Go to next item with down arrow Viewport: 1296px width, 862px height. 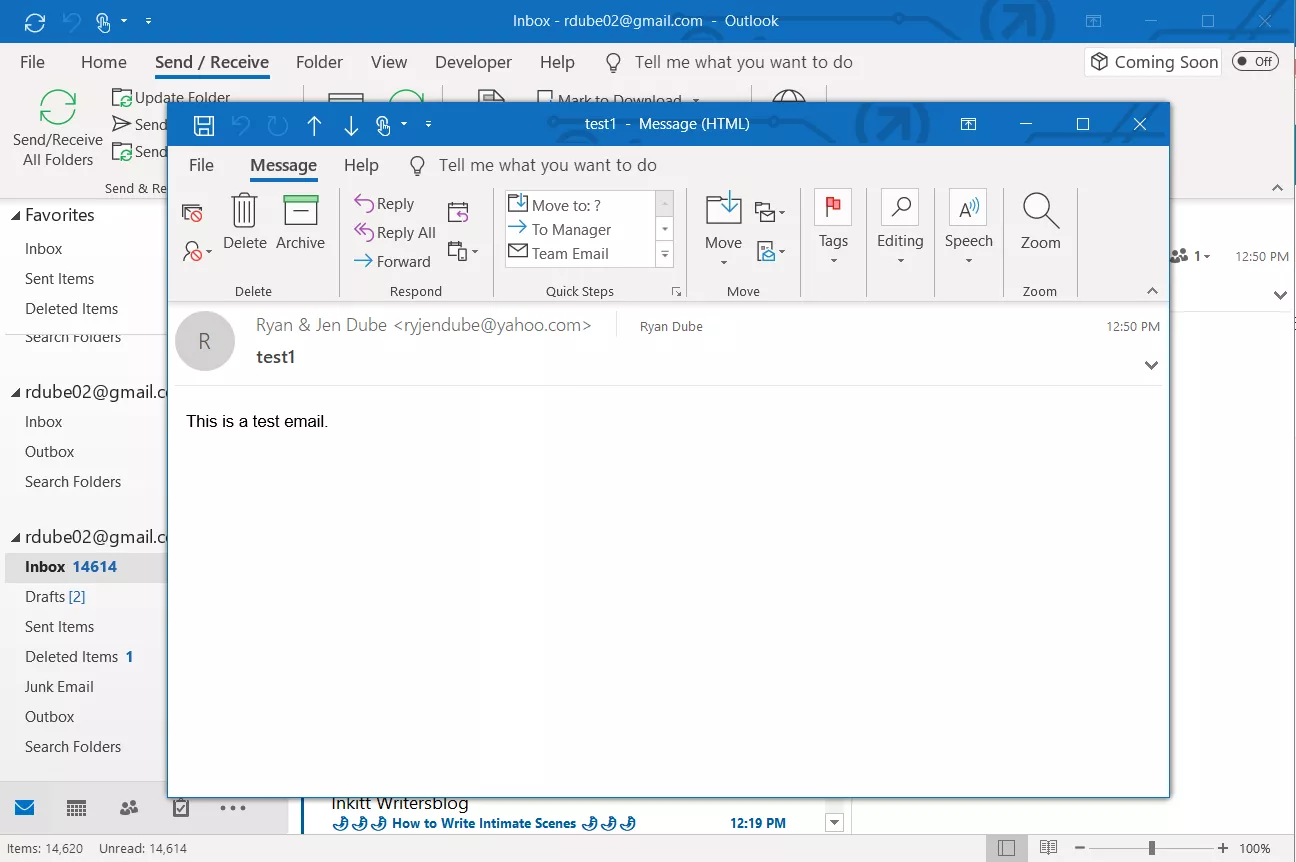point(350,125)
